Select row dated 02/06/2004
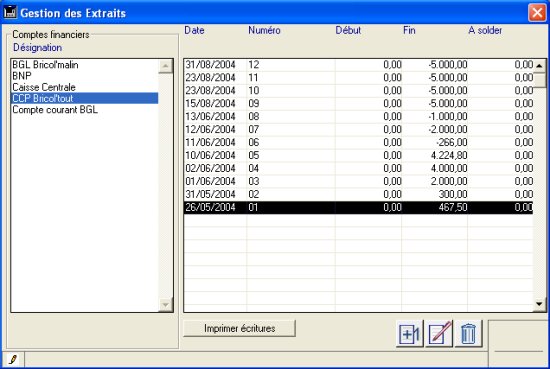This screenshot has height=369, width=550. (x=358, y=168)
